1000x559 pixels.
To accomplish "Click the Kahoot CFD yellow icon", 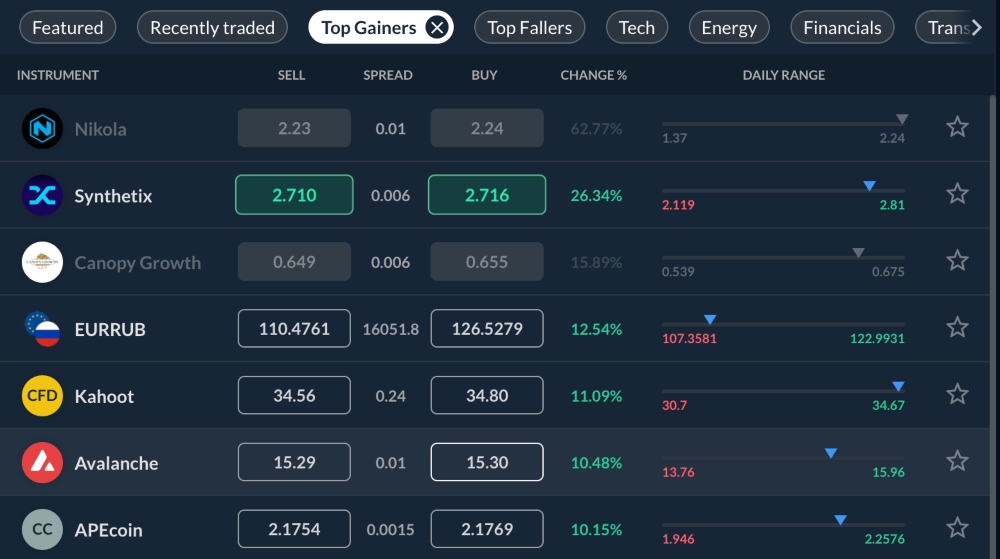I will (x=42, y=396).
